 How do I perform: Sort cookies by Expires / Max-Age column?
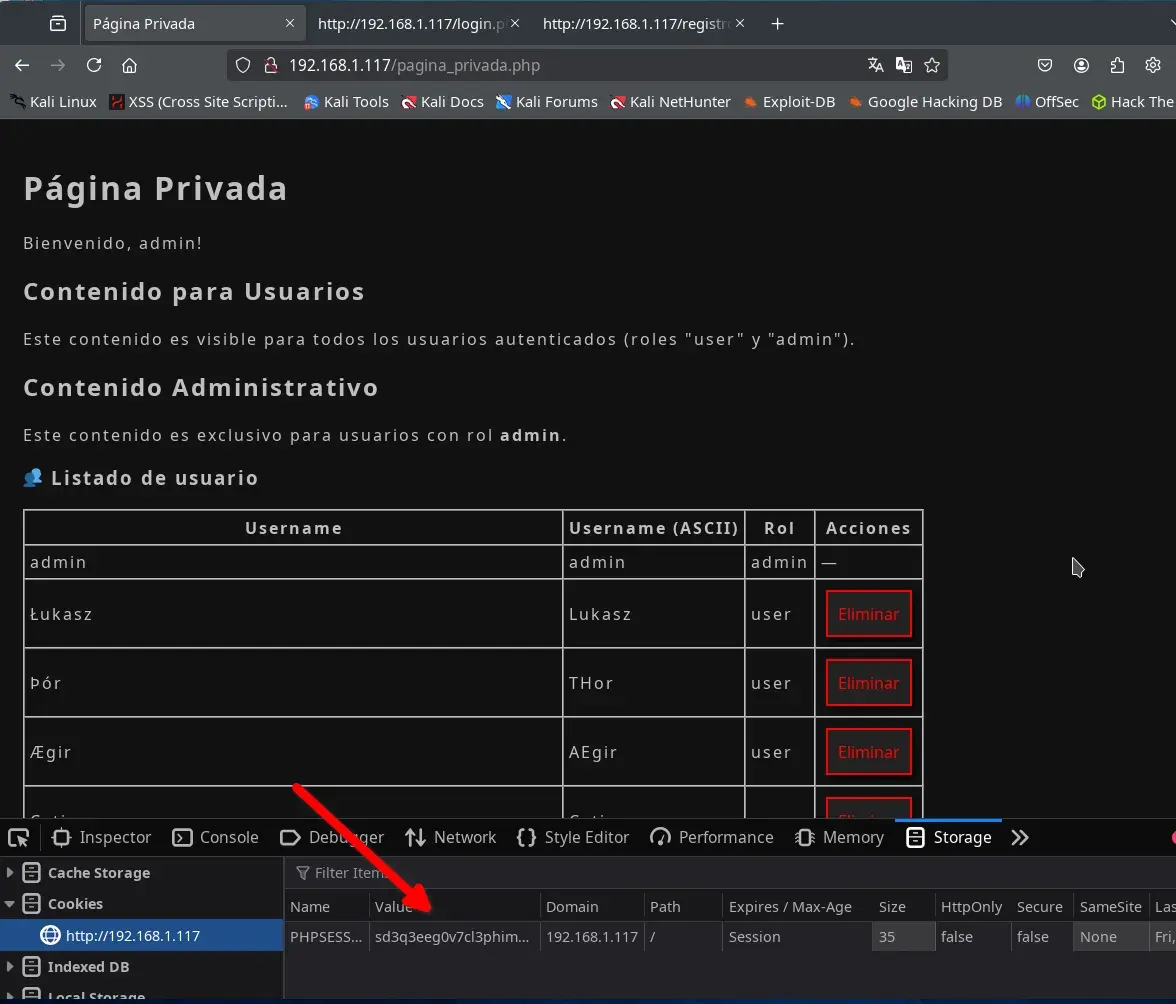tap(796, 907)
